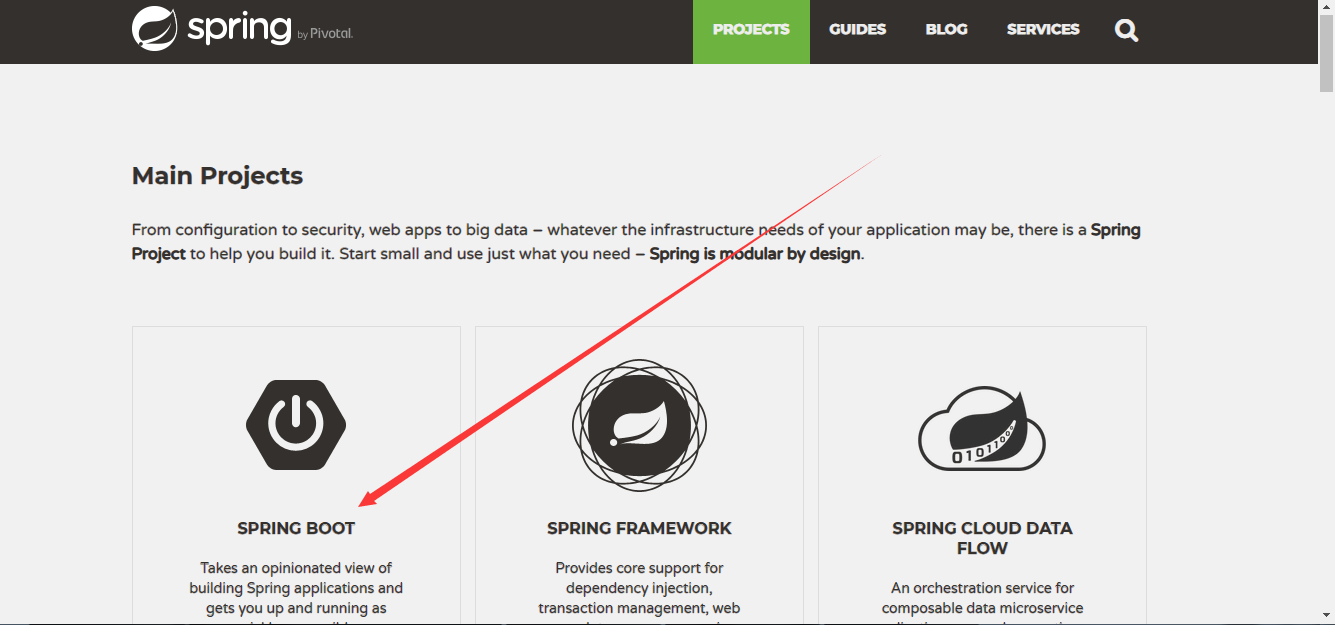1335x625 pixels.
Task: Click the Spring Cloud Data Flow cloud icon
Action: [x=982, y=430]
